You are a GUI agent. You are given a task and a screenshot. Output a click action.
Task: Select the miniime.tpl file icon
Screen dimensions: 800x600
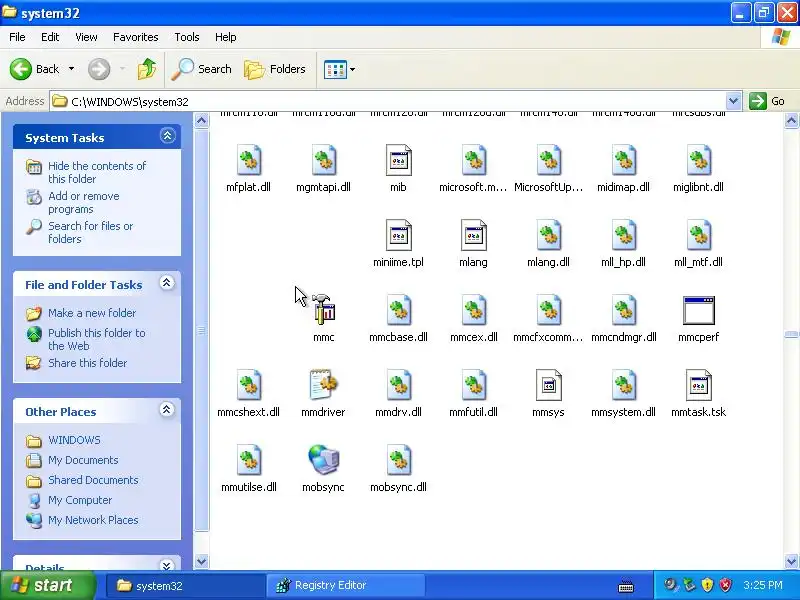point(398,235)
